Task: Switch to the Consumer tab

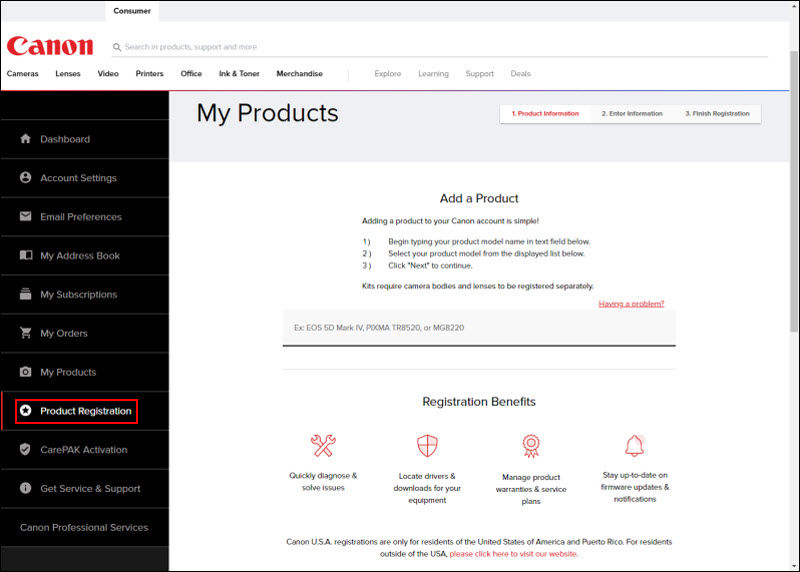Action: coord(132,11)
